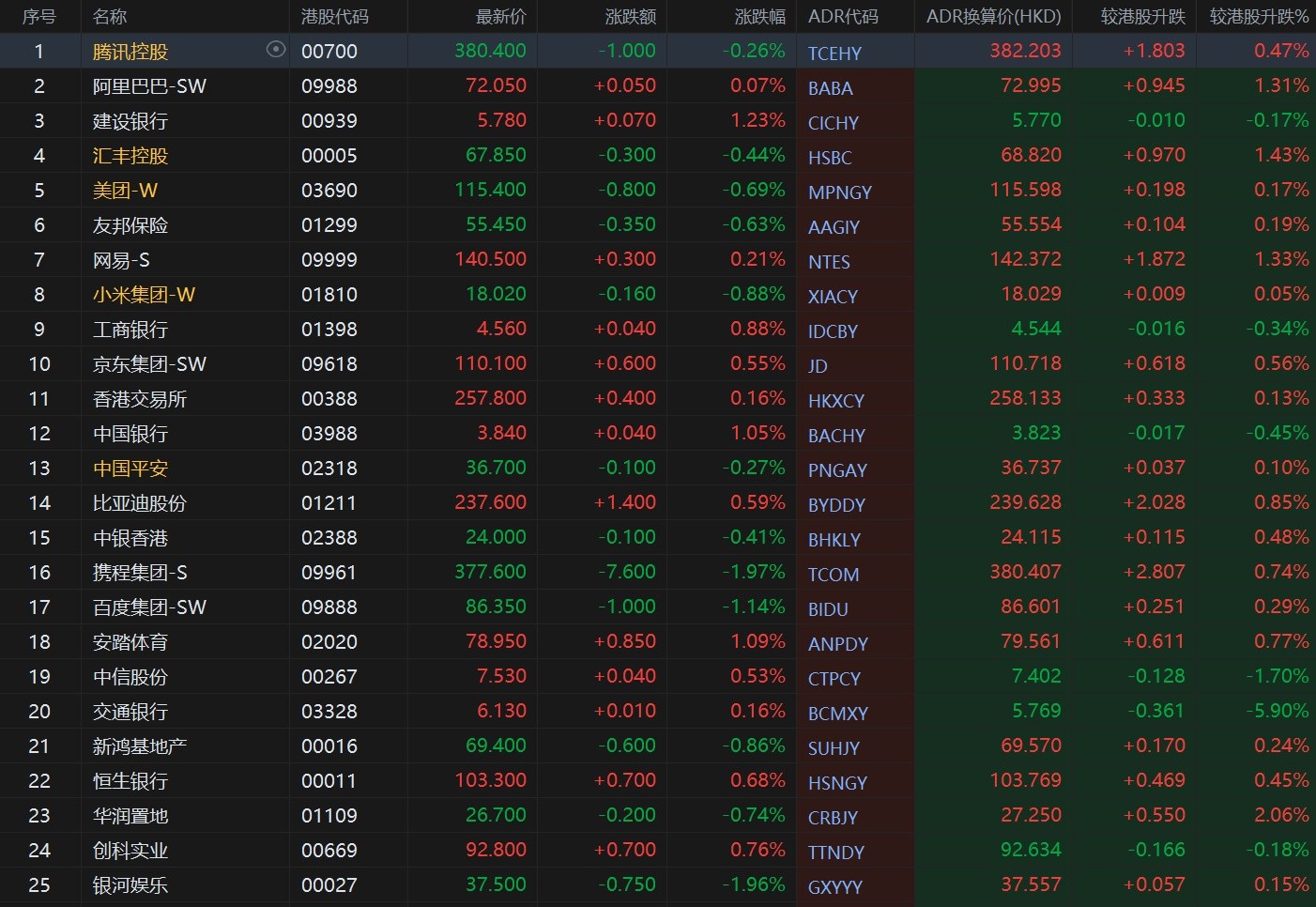Sort by 最新价 column header
Viewport: 1316px width, 907px height.
[500, 17]
